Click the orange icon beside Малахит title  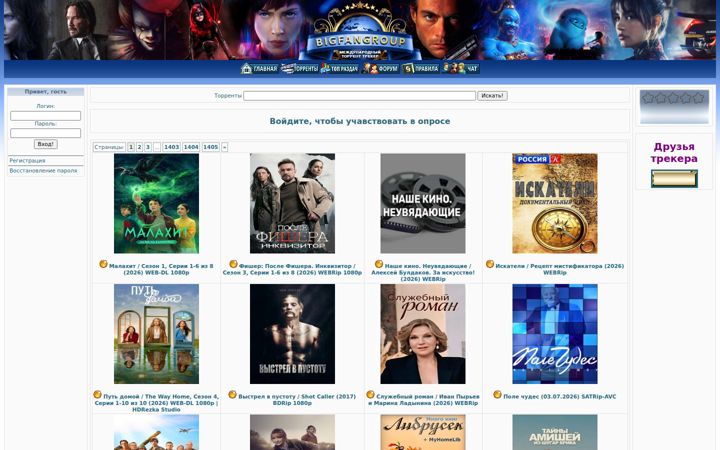(x=103, y=264)
